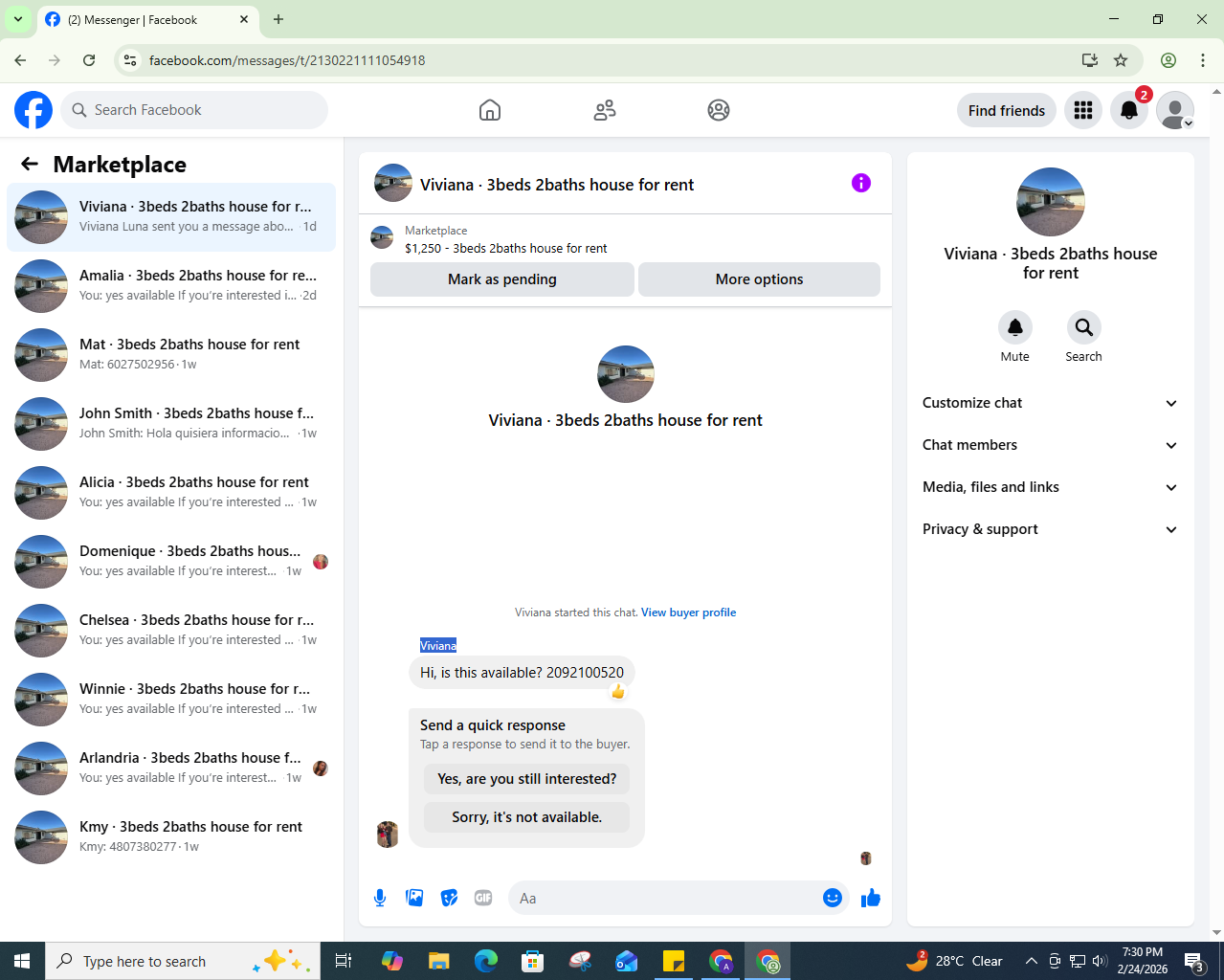This screenshot has height=980, width=1224.
Task: Open the Friends icon in top navigation
Action: coord(605,110)
